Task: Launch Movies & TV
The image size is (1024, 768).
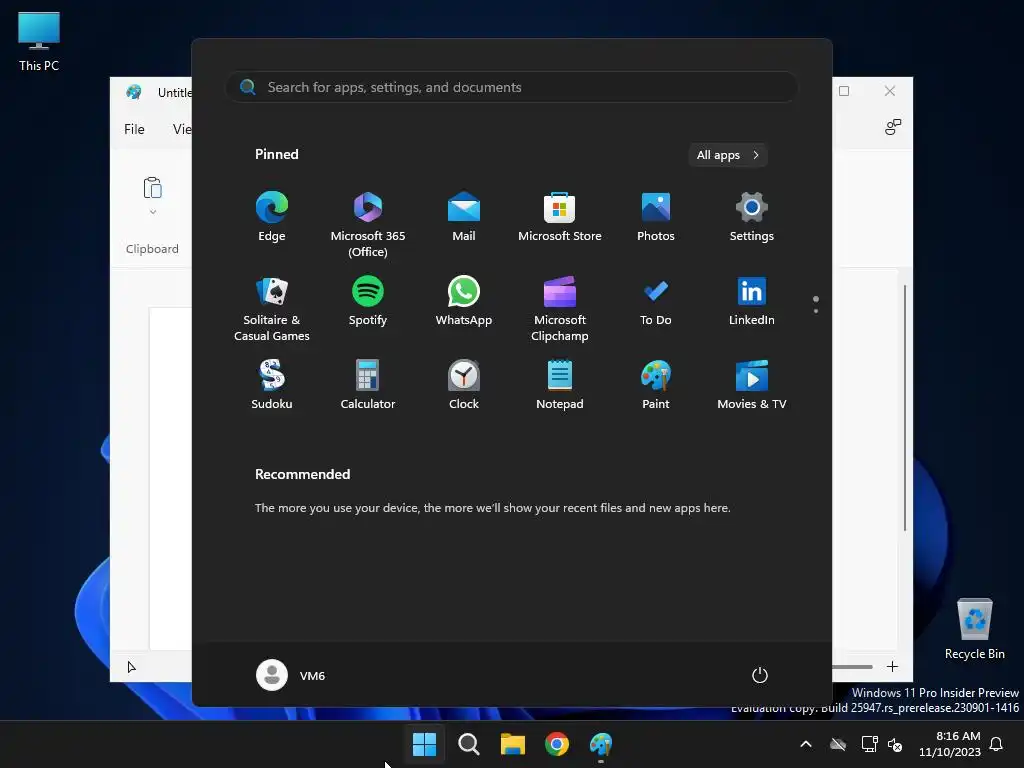Action: point(752,385)
